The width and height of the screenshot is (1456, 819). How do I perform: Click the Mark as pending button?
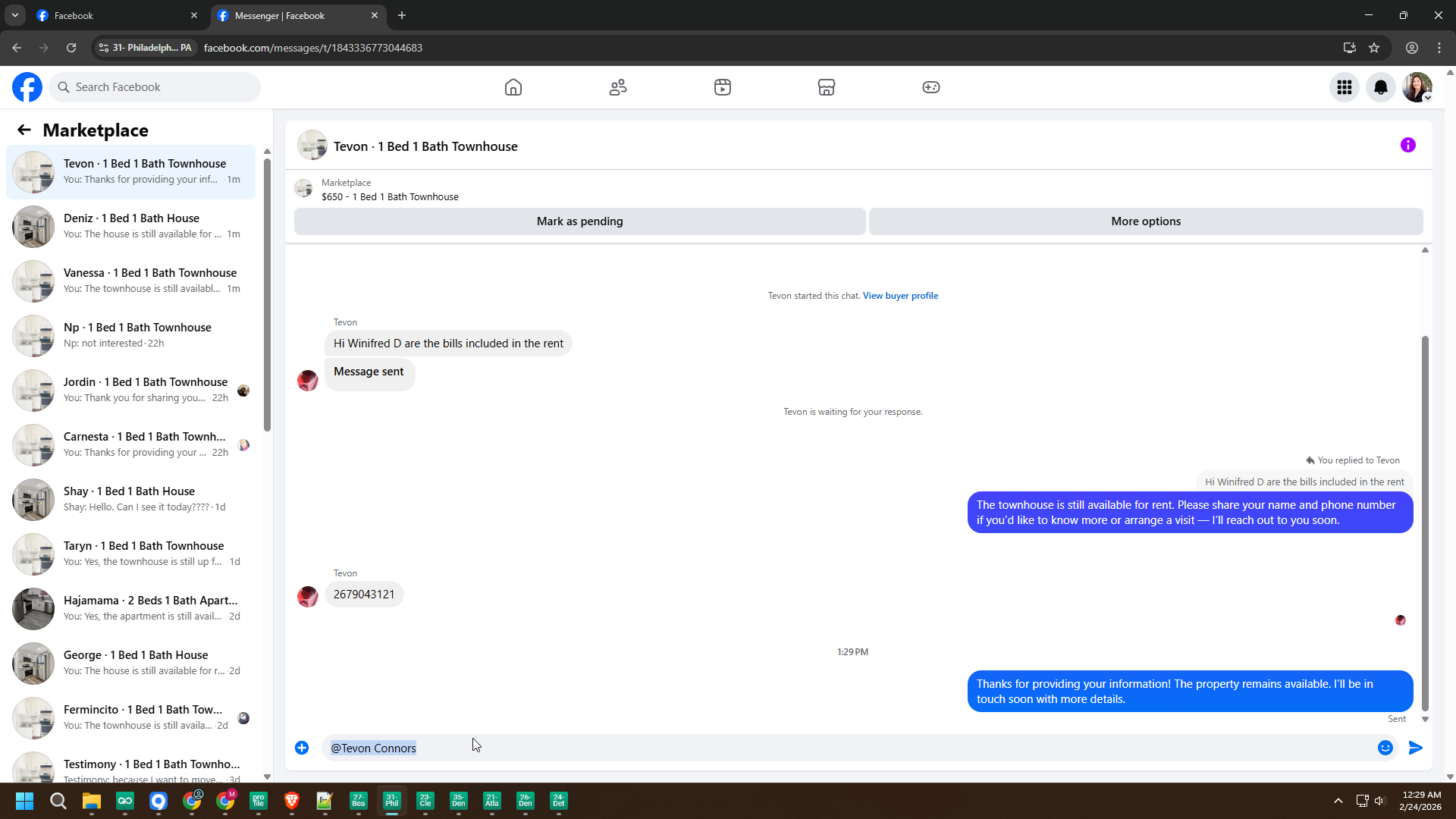[579, 221]
